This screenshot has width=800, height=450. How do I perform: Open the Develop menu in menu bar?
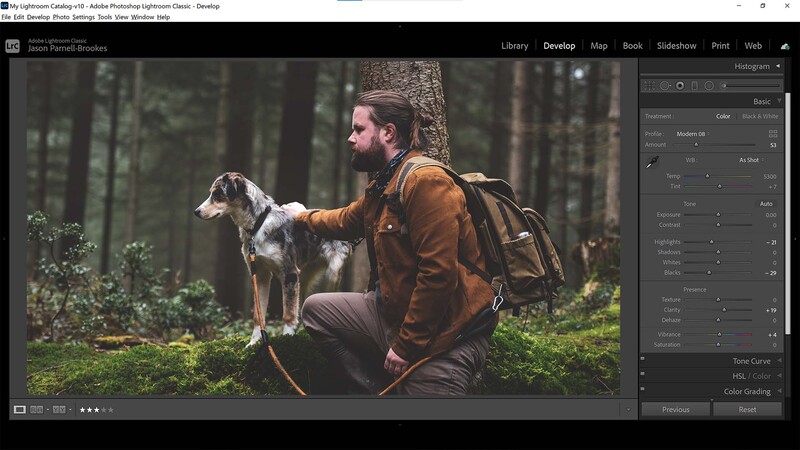coord(38,17)
